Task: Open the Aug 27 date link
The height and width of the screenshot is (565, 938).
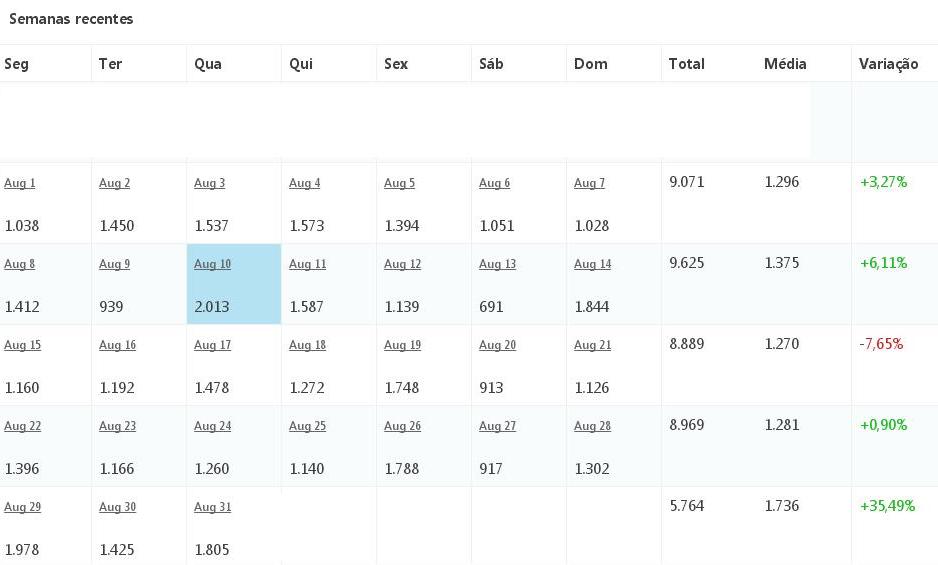Action: tap(497, 426)
